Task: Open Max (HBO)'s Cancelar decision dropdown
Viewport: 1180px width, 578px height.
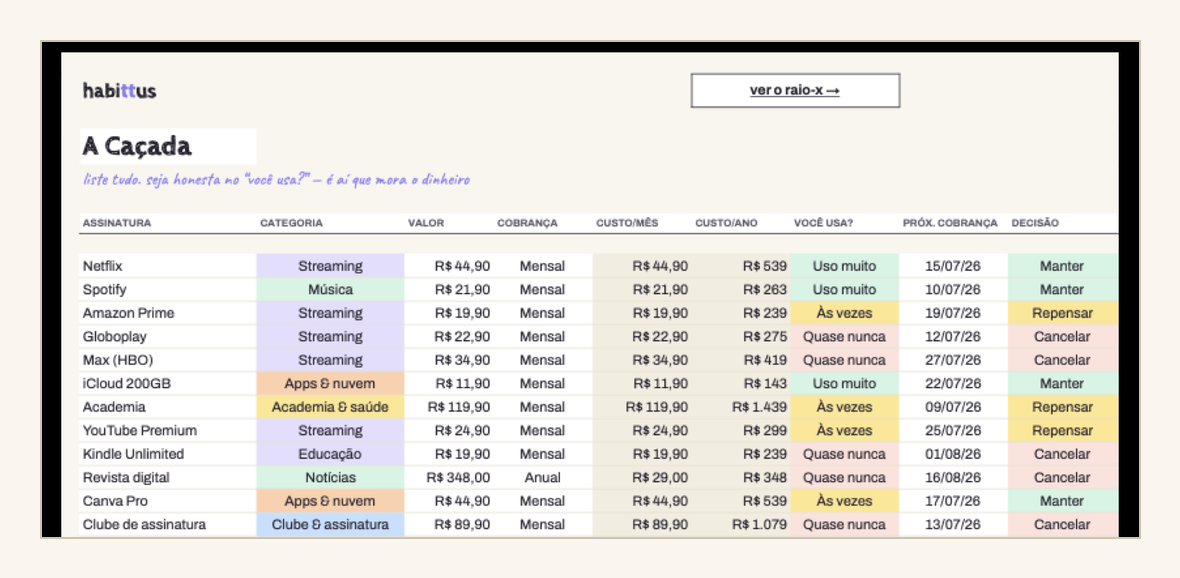Action: click(x=1063, y=360)
